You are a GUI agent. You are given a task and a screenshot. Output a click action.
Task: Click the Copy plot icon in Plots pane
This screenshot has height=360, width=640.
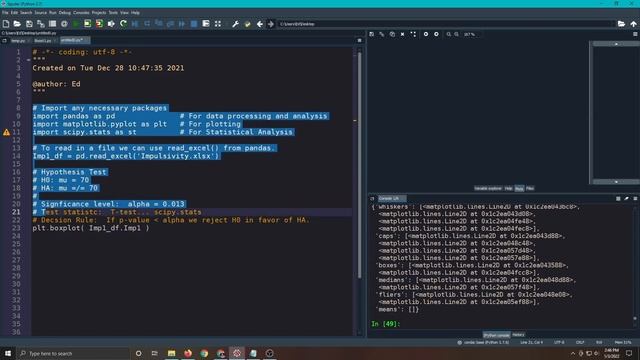392,34
